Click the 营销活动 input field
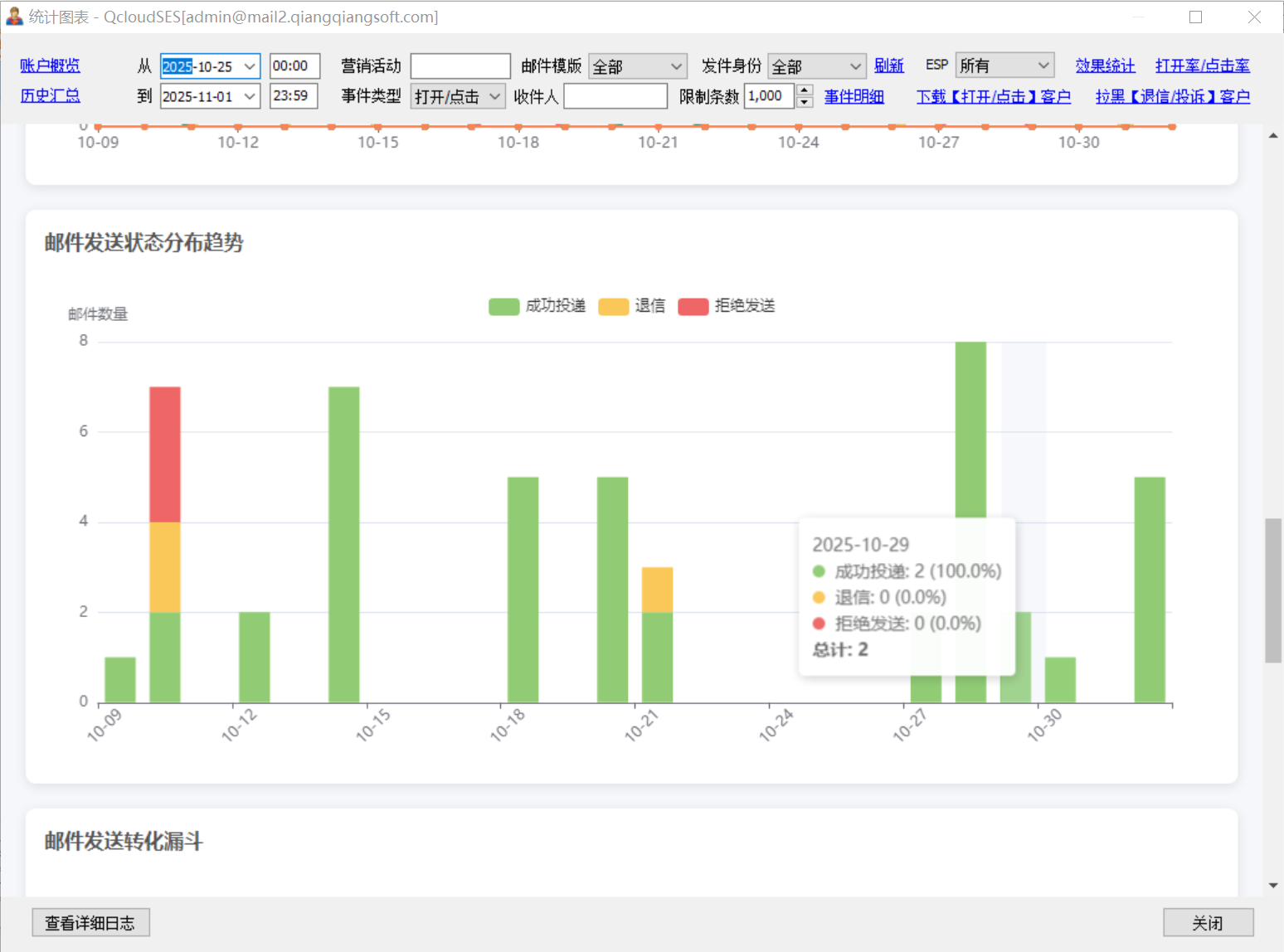This screenshot has width=1284, height=952. point(460,66)
